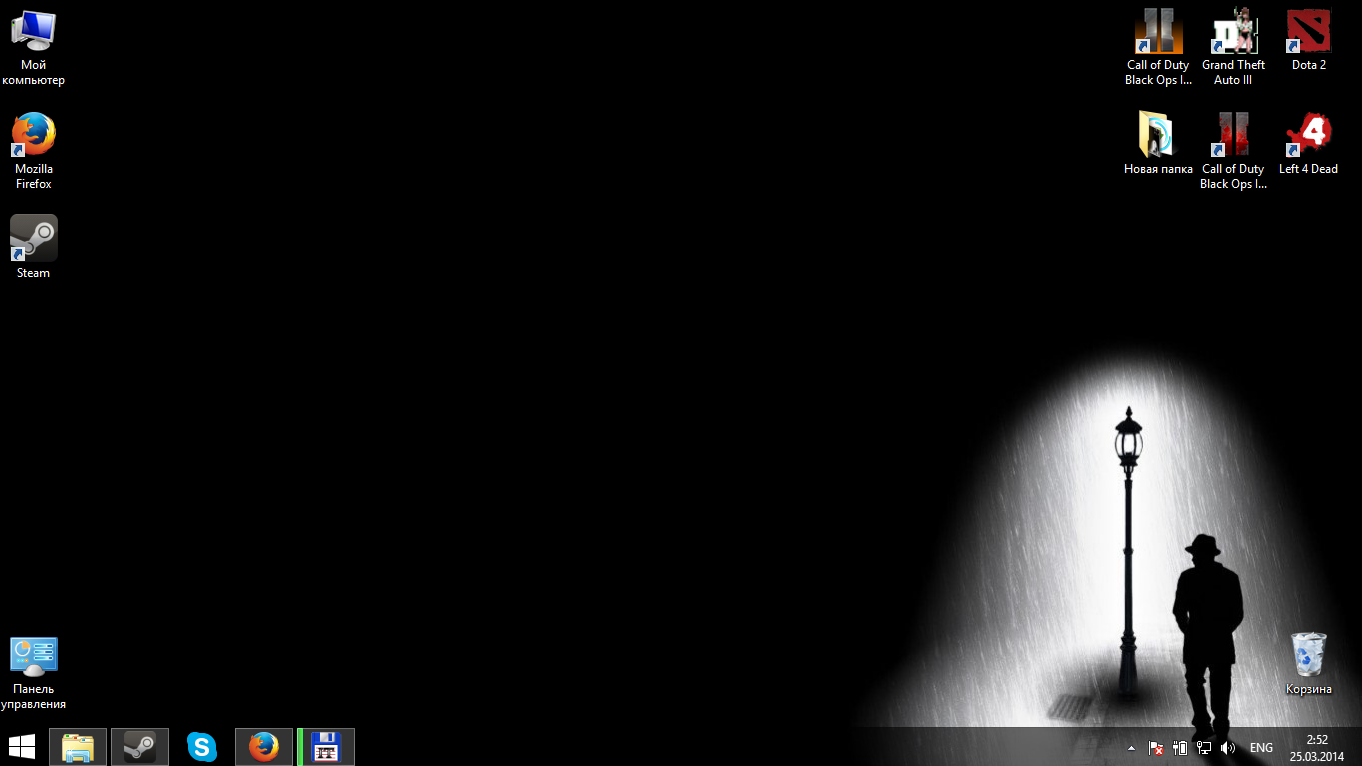Switch to Steam in the taskbar
This screenshot has height=766, width=1362.
pyautogui.click(x=140, y=747)
